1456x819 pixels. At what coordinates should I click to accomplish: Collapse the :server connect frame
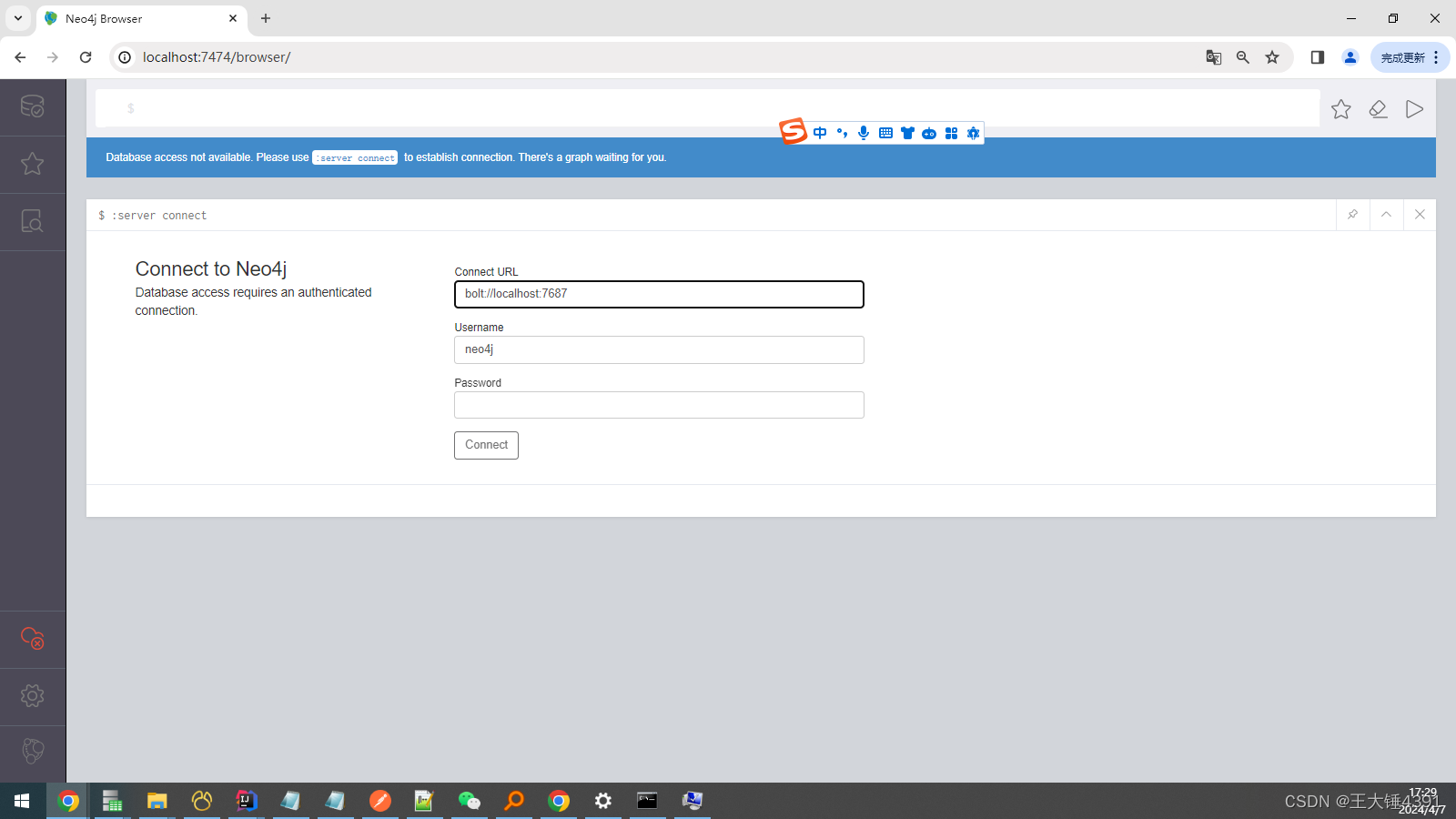tap(1386, 215)
